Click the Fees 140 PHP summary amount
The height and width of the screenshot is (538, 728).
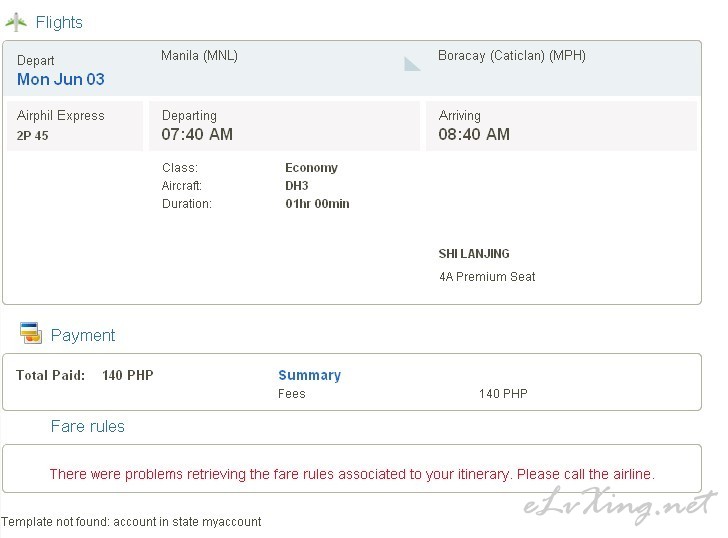tap(503, 394)
